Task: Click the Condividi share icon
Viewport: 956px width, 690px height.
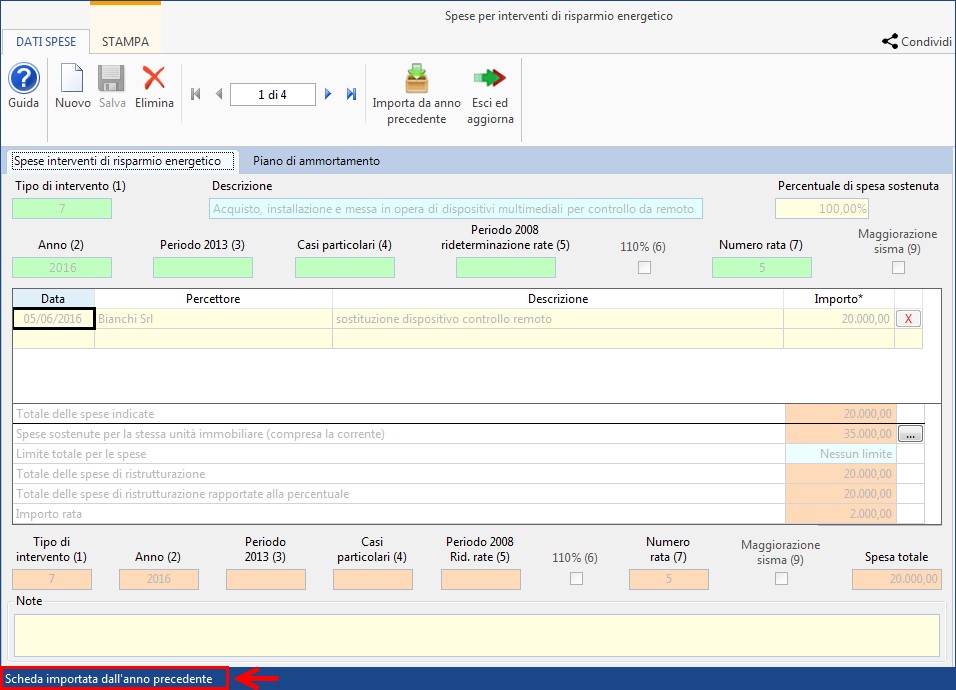Action: click(890, 41)
